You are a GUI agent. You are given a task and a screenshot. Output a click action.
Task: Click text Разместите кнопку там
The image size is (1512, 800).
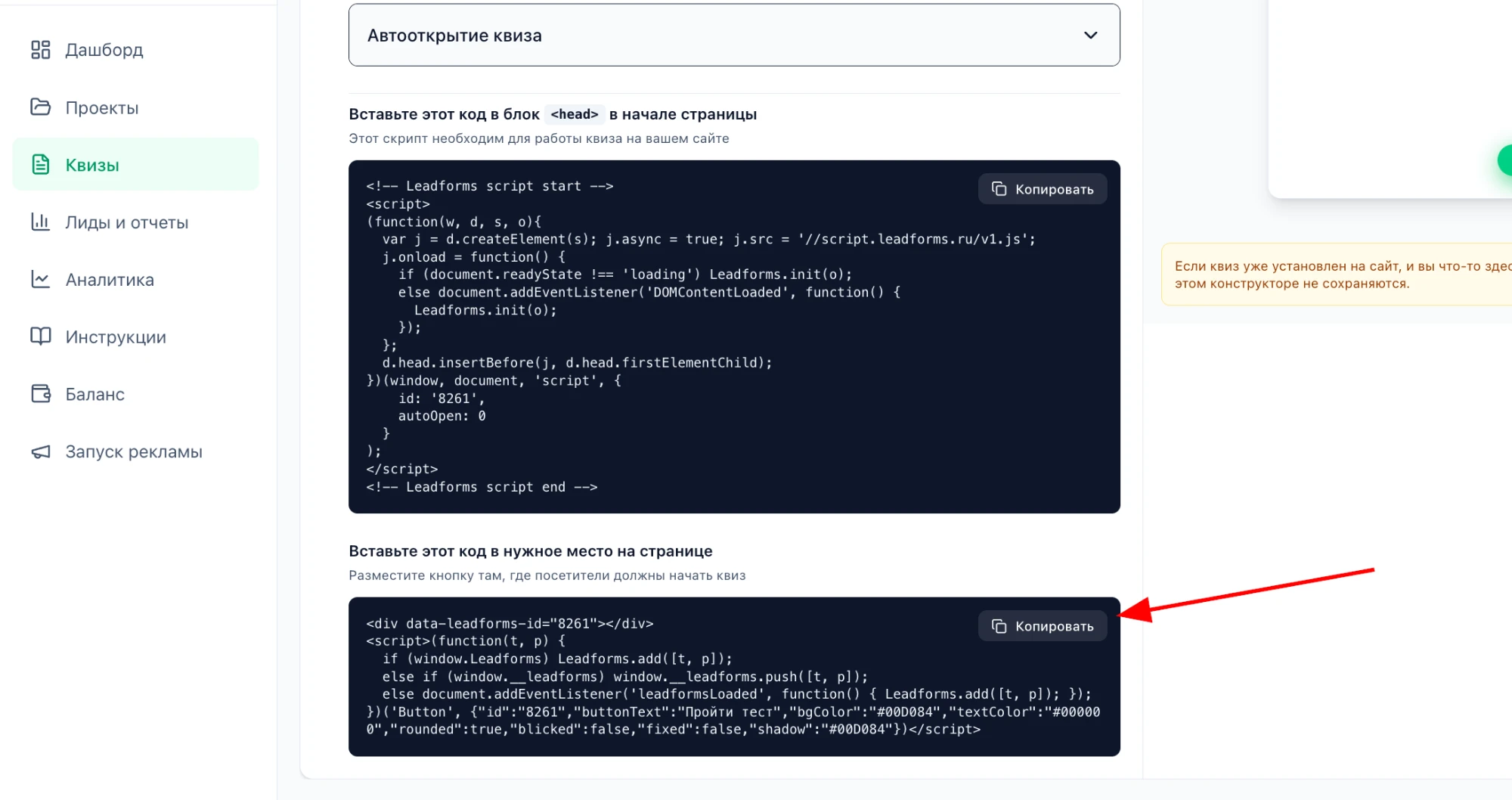[547, 575]
